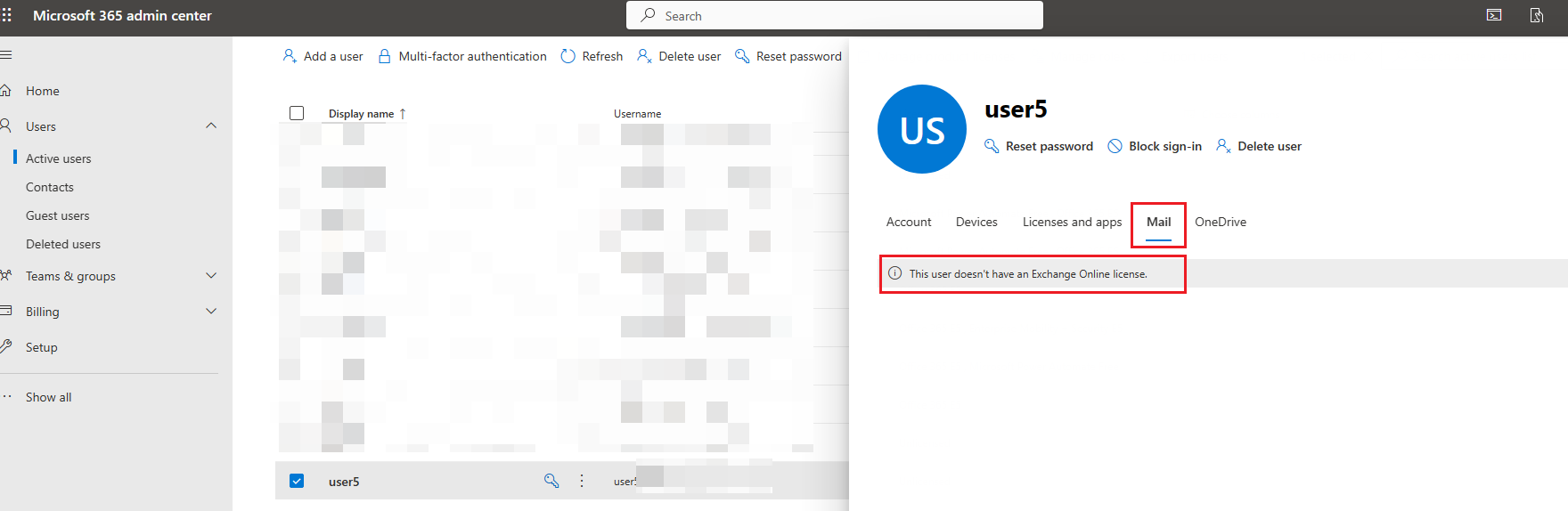Switch to the Account tab
This screenshot has width=1568, height=511.
[909, 222]
